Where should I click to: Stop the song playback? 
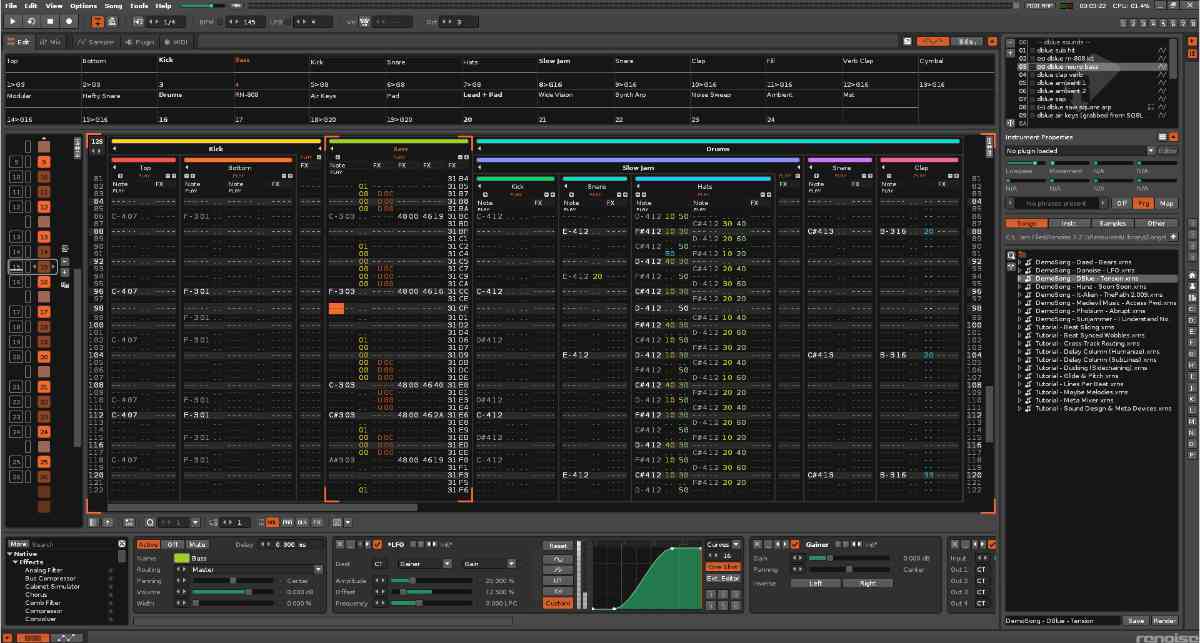coord(51,21)
